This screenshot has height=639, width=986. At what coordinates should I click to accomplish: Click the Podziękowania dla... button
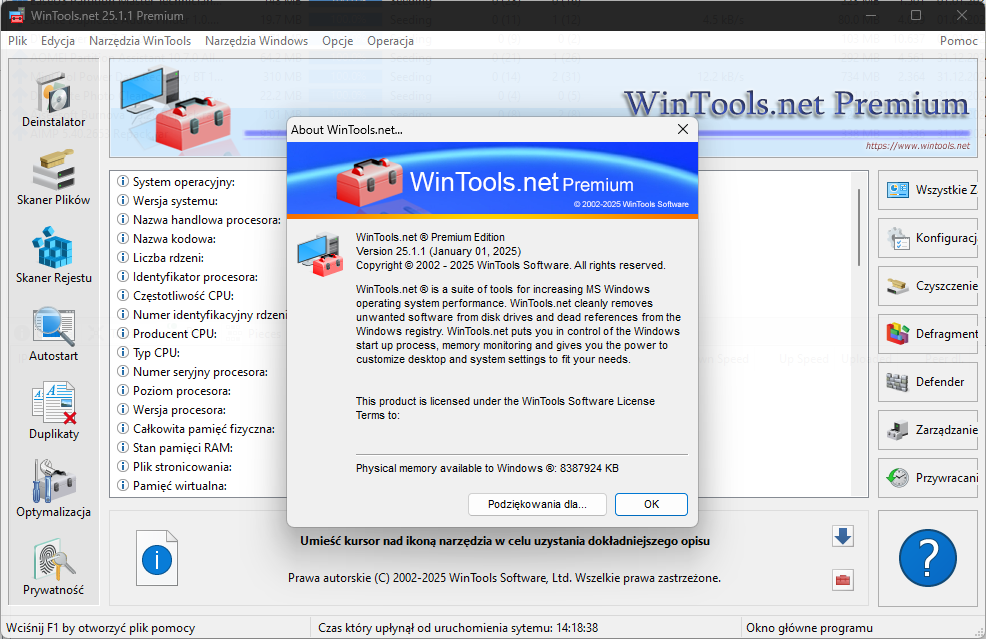coord(537,504)
